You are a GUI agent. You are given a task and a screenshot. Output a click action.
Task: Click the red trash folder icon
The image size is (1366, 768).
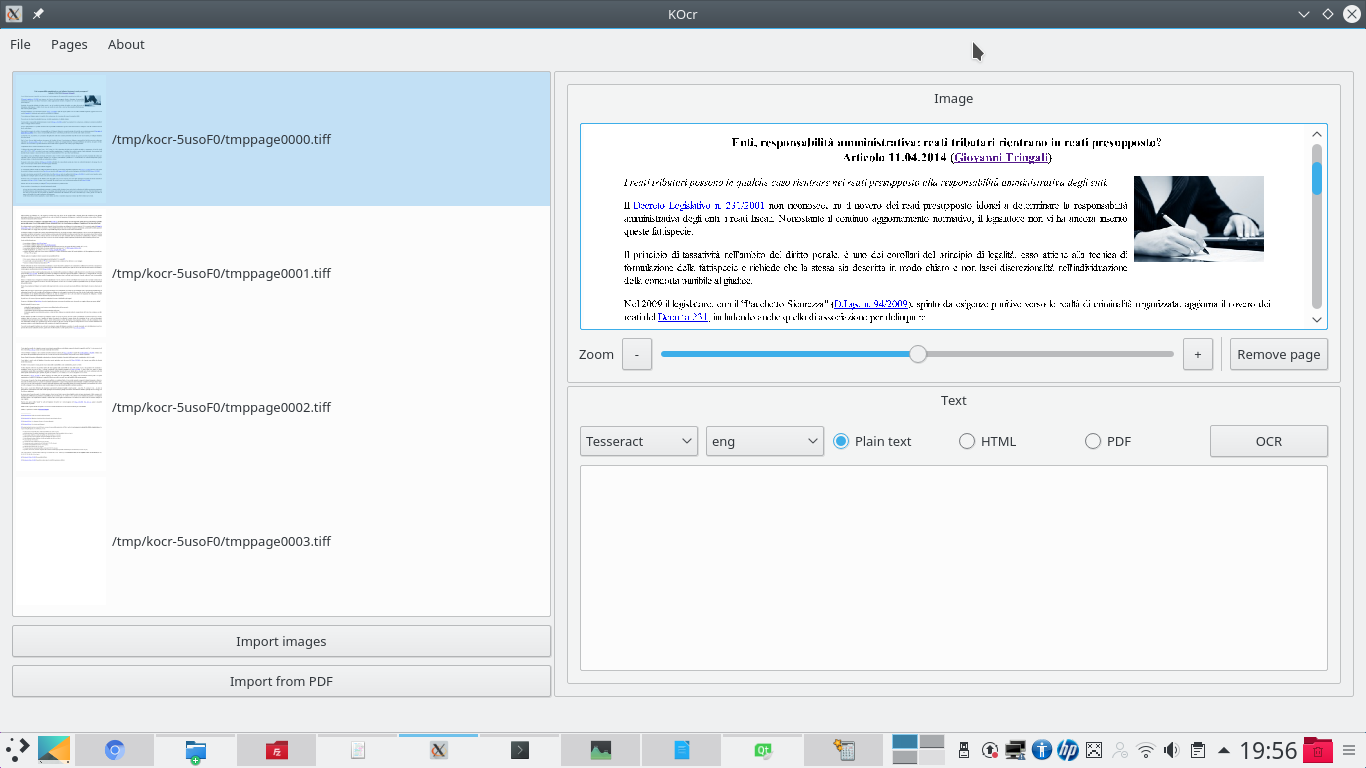tap(1318, 750)
